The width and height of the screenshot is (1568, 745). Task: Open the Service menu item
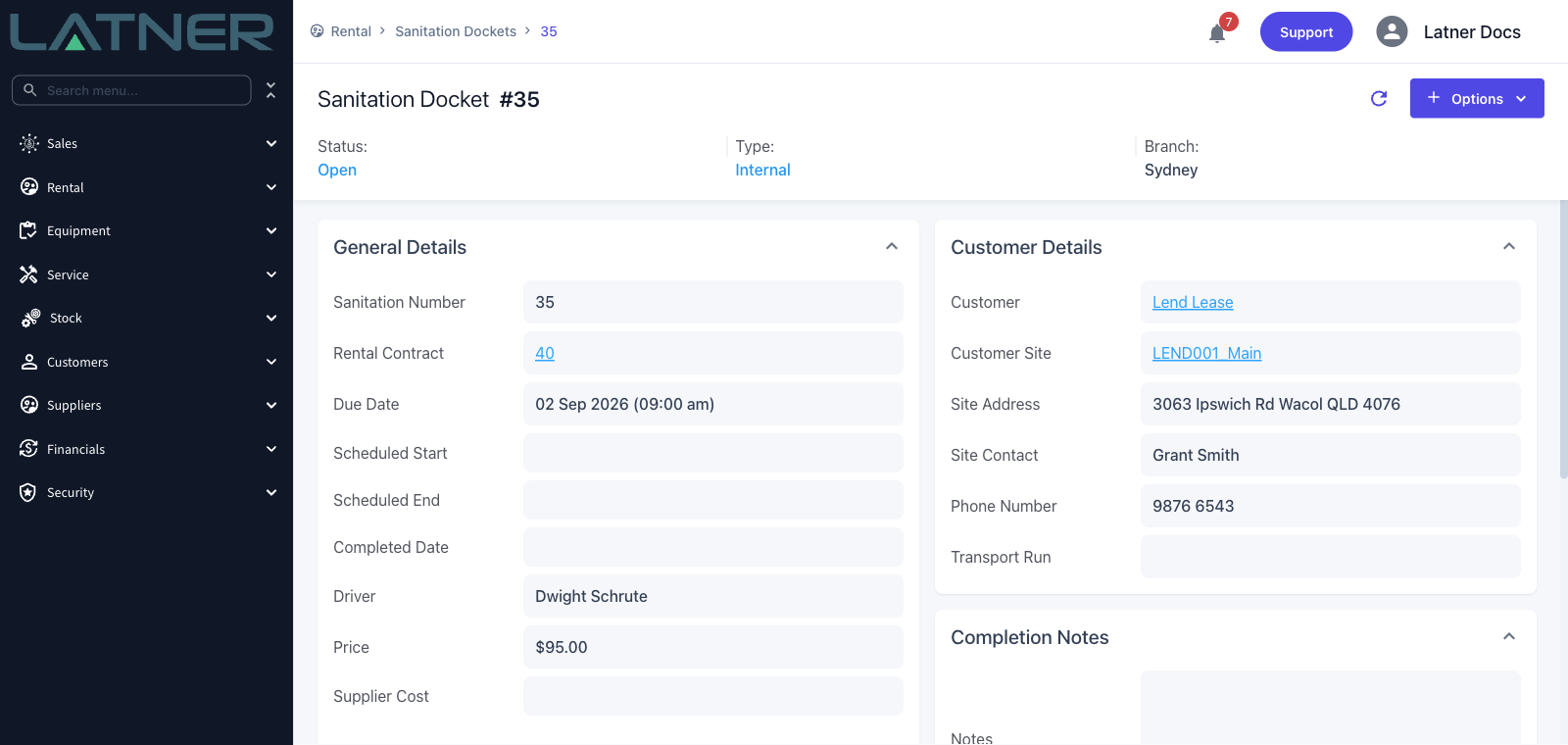tap(147, 274)
